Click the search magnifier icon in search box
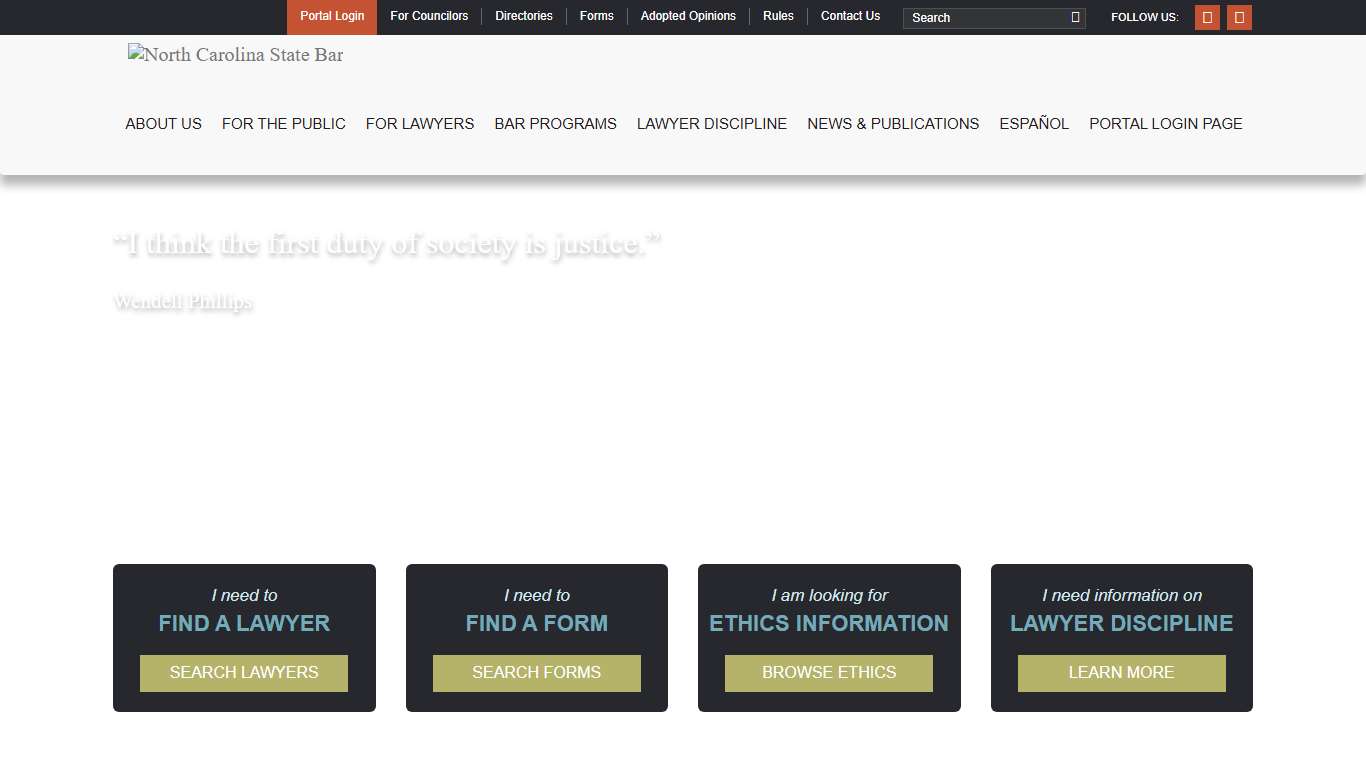 click(x=1075, y=18)
